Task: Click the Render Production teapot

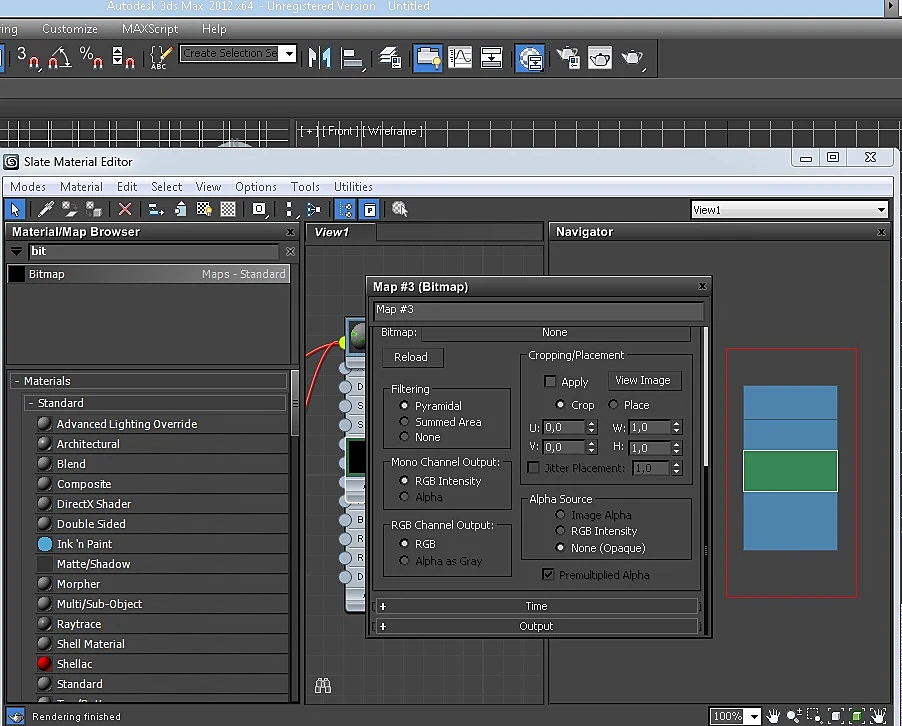Action: 632,58
